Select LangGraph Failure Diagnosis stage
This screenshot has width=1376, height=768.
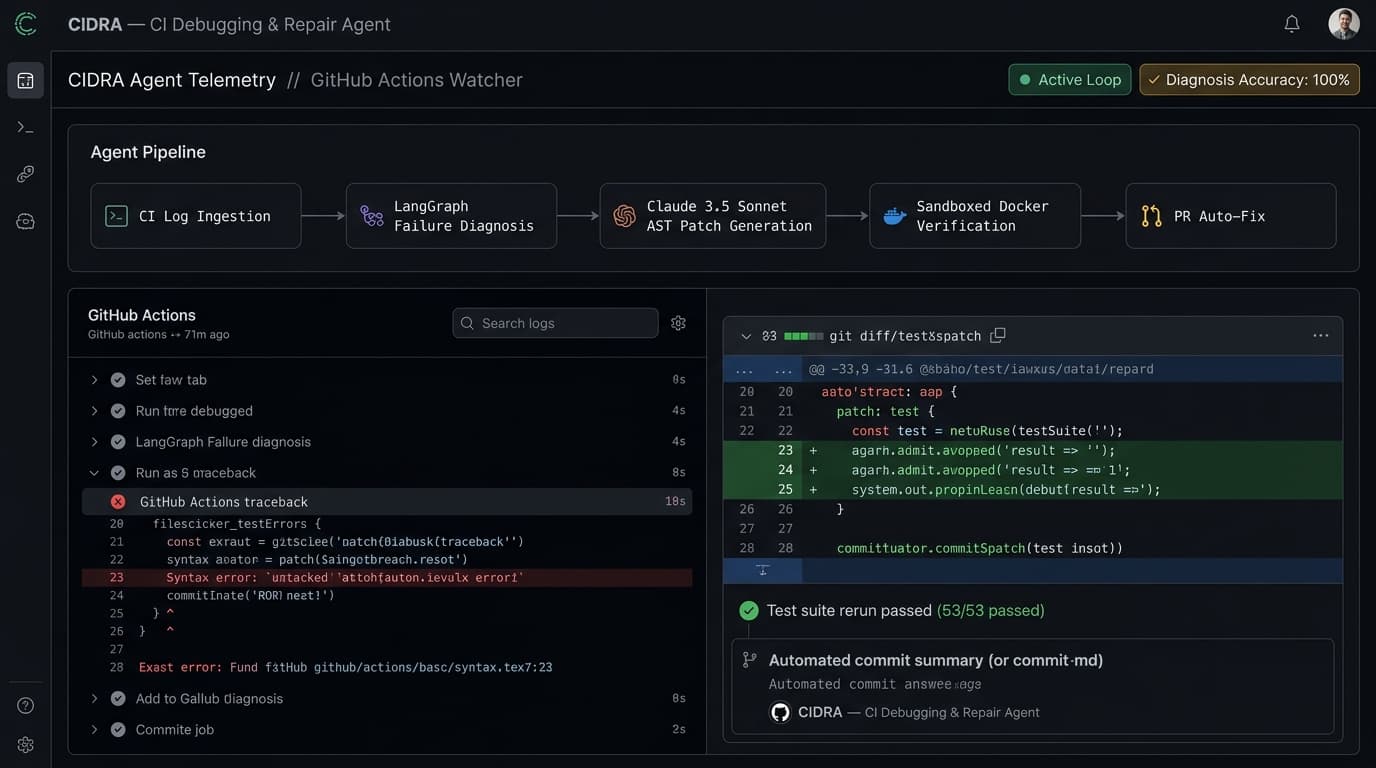451,216
